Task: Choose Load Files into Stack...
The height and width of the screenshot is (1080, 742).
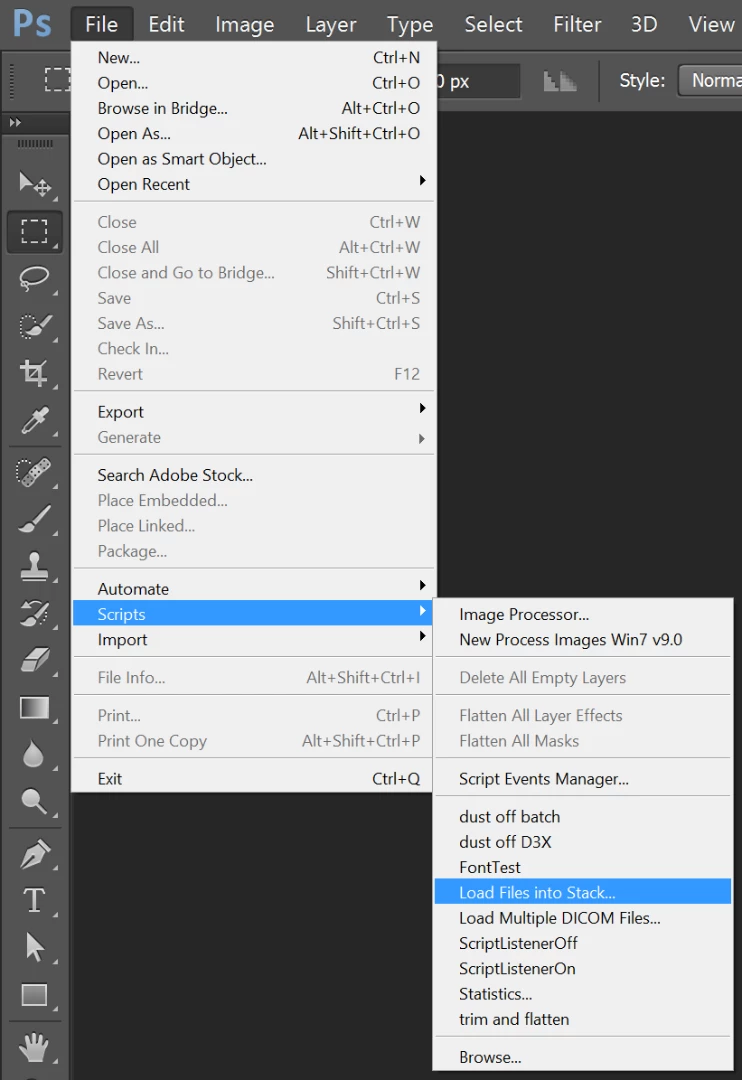Action: (583, 893)
